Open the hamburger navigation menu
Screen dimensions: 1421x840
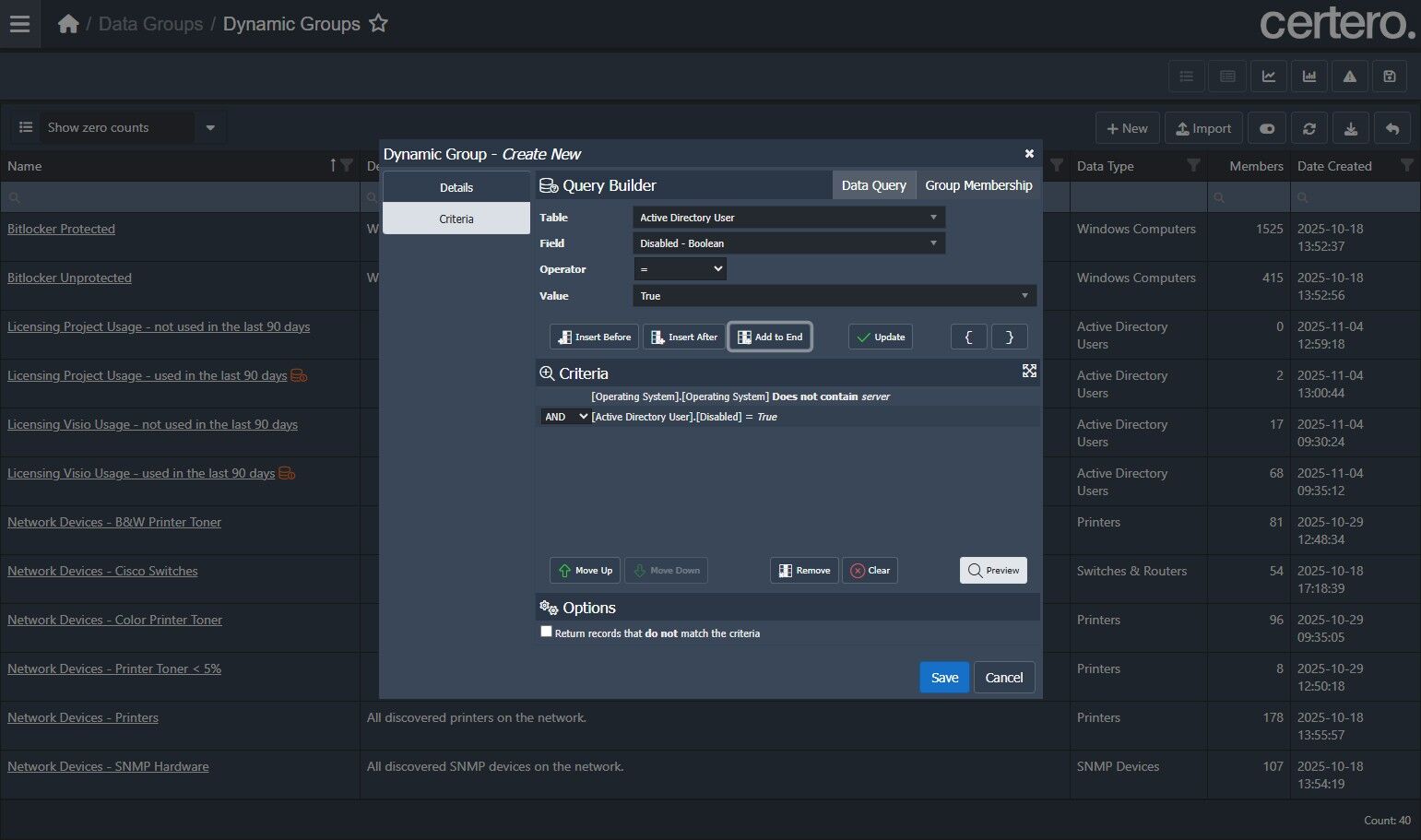click(x=19, y=24)
